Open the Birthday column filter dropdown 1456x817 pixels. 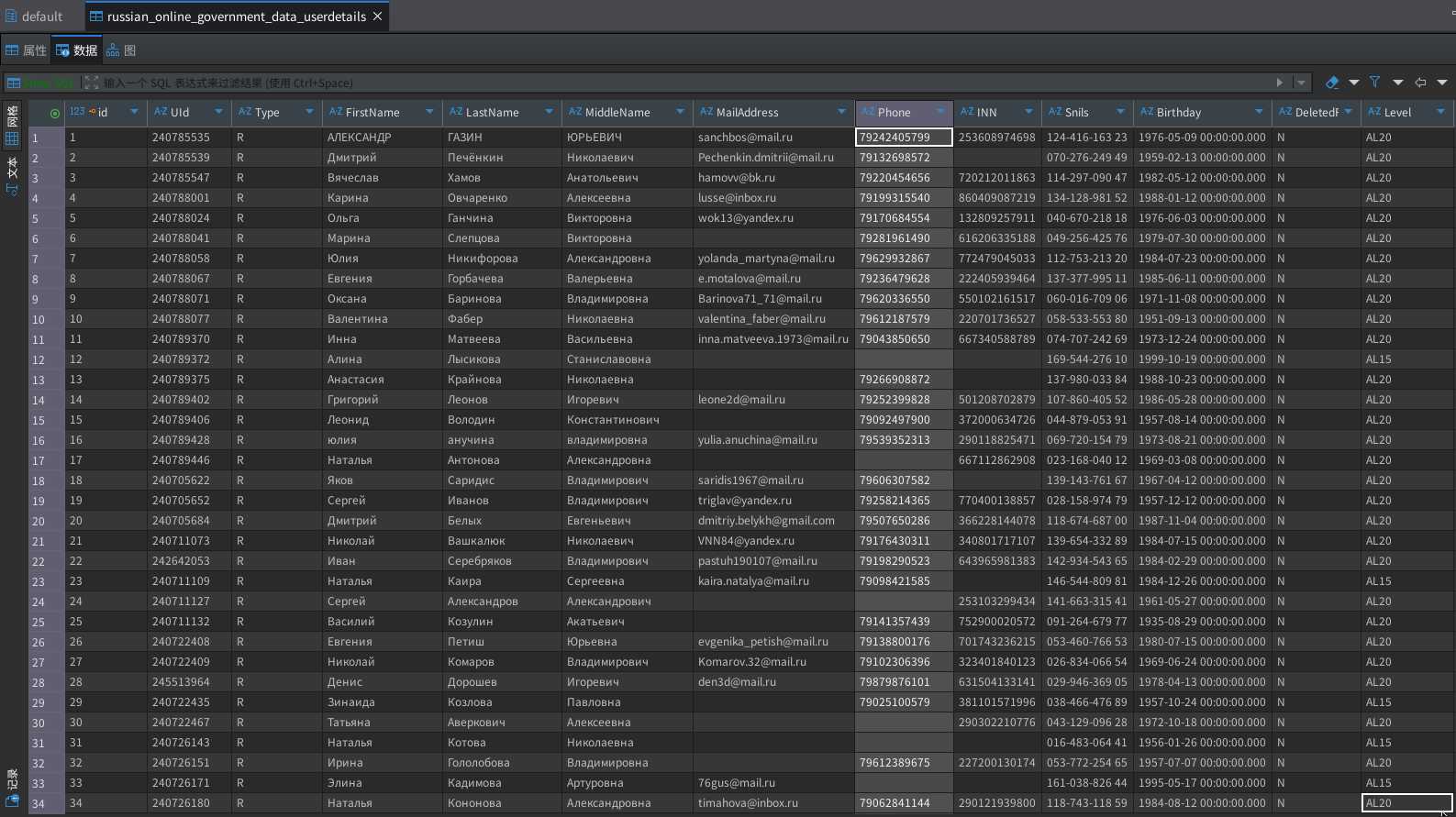click(x=1259, y=112)
